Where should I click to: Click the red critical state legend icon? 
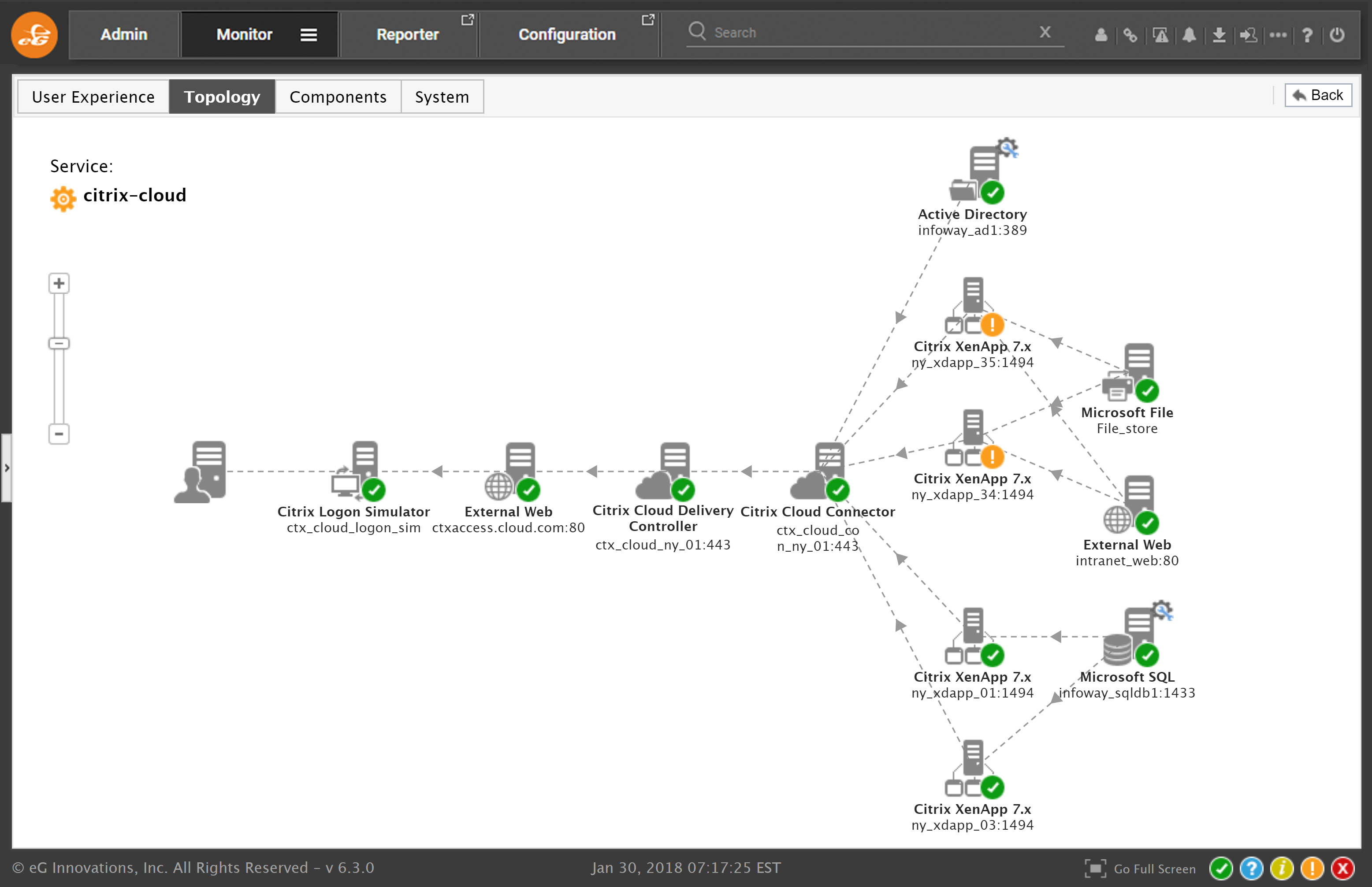(1343, 868)
